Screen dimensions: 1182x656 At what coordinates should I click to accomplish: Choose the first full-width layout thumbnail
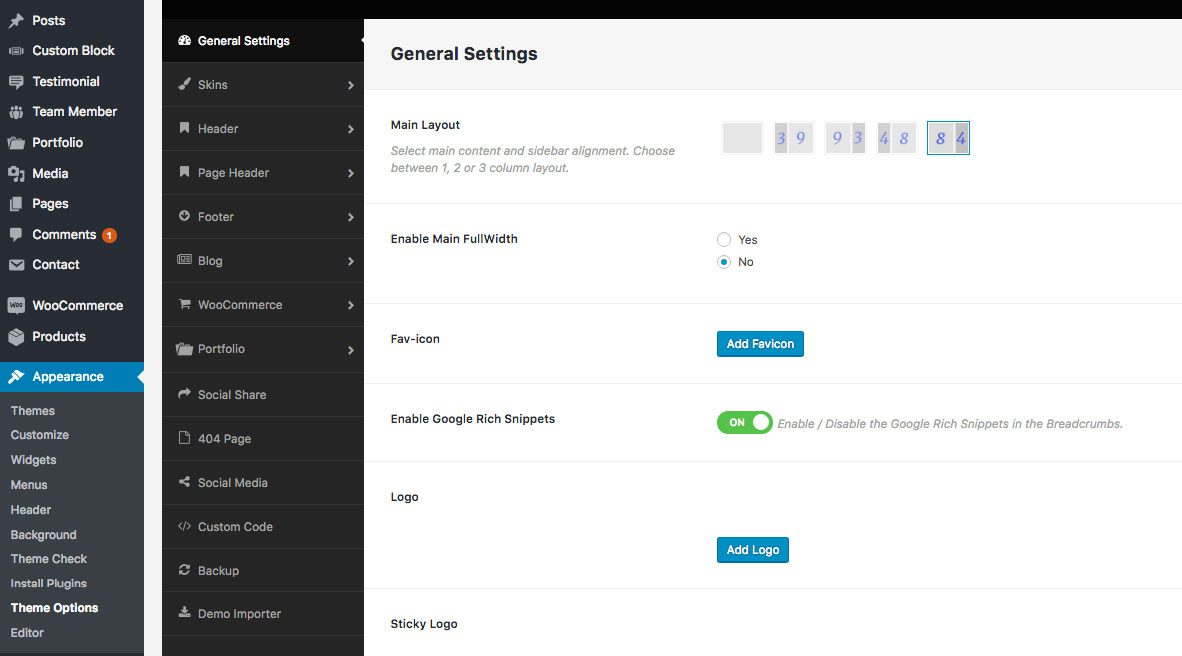tap(742, 138)
